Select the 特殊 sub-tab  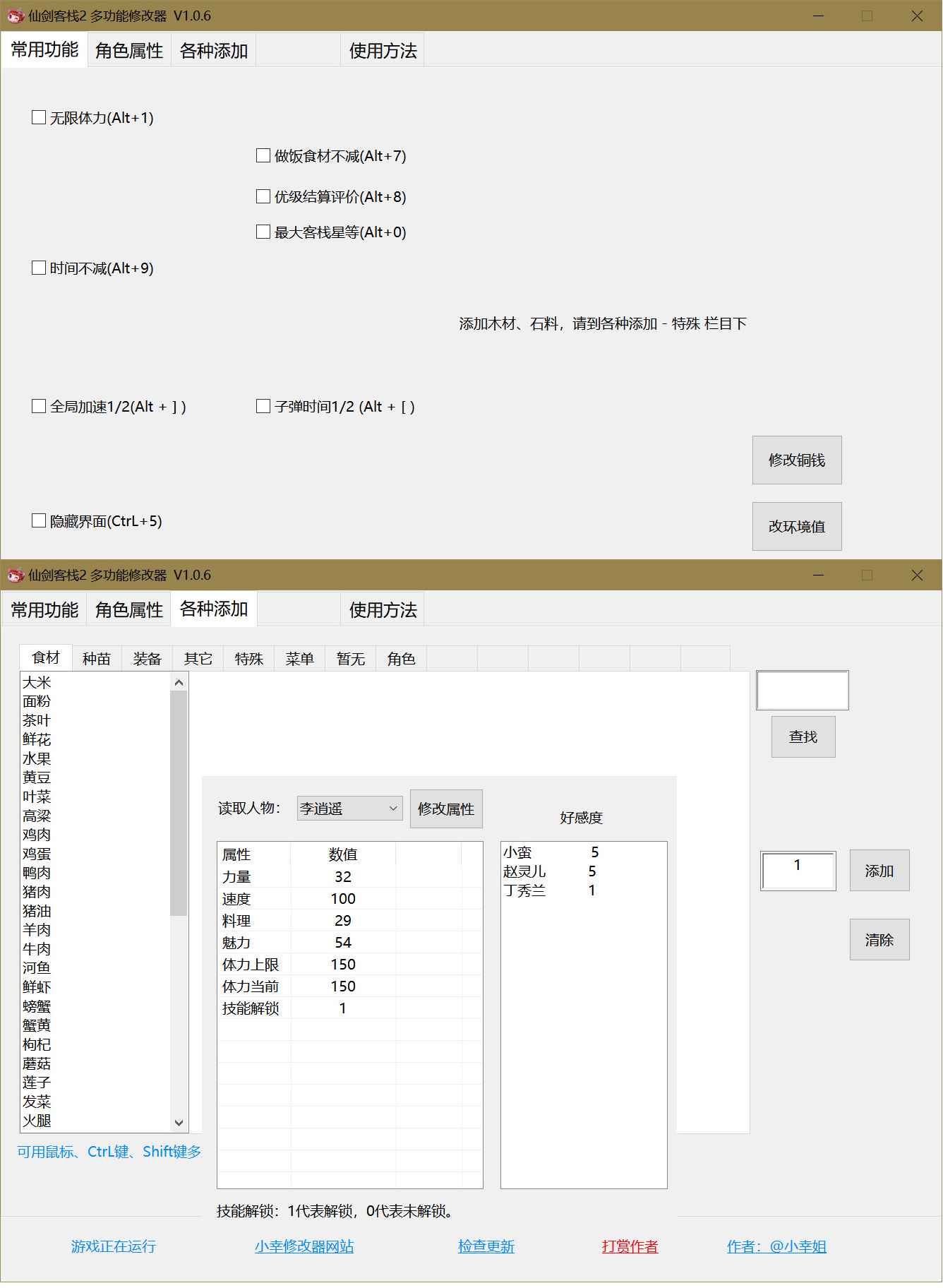tap(249, 659)
